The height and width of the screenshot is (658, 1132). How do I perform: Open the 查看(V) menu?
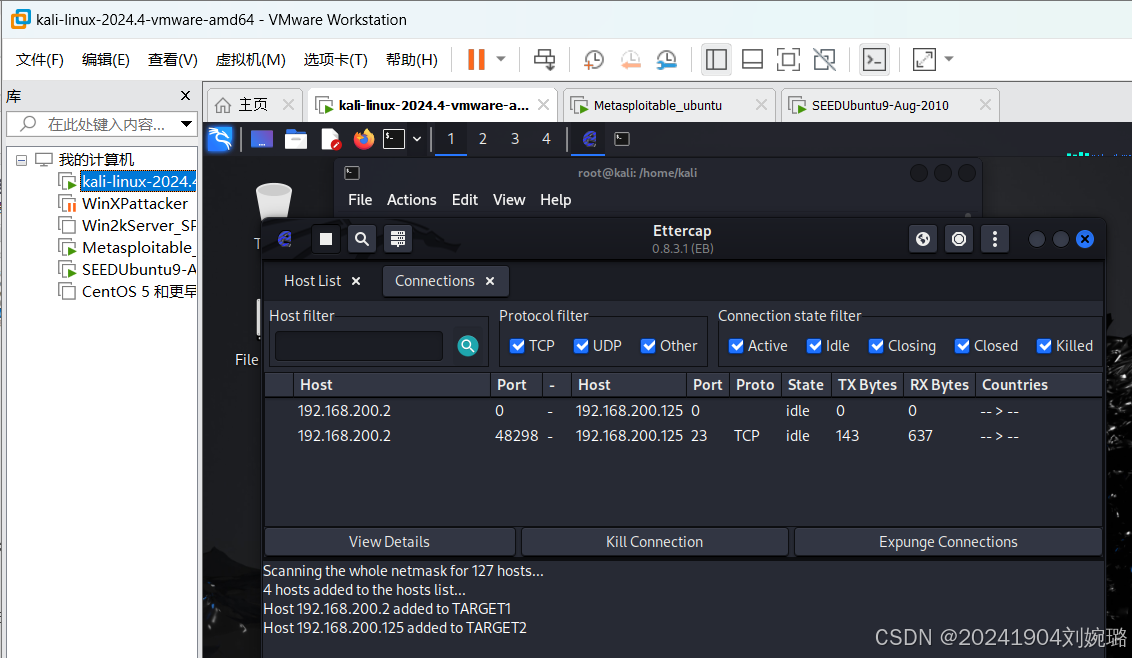[x=173, y=59]
